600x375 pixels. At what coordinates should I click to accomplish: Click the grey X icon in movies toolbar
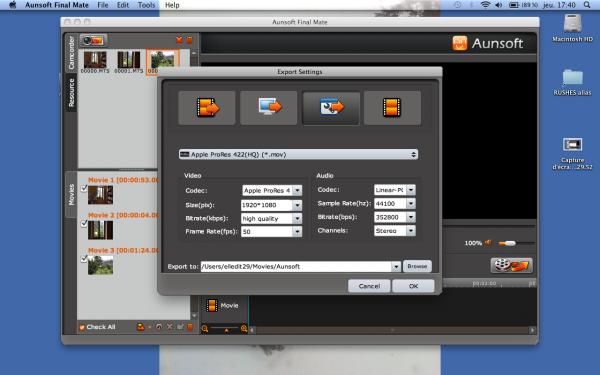pos(170,327)
